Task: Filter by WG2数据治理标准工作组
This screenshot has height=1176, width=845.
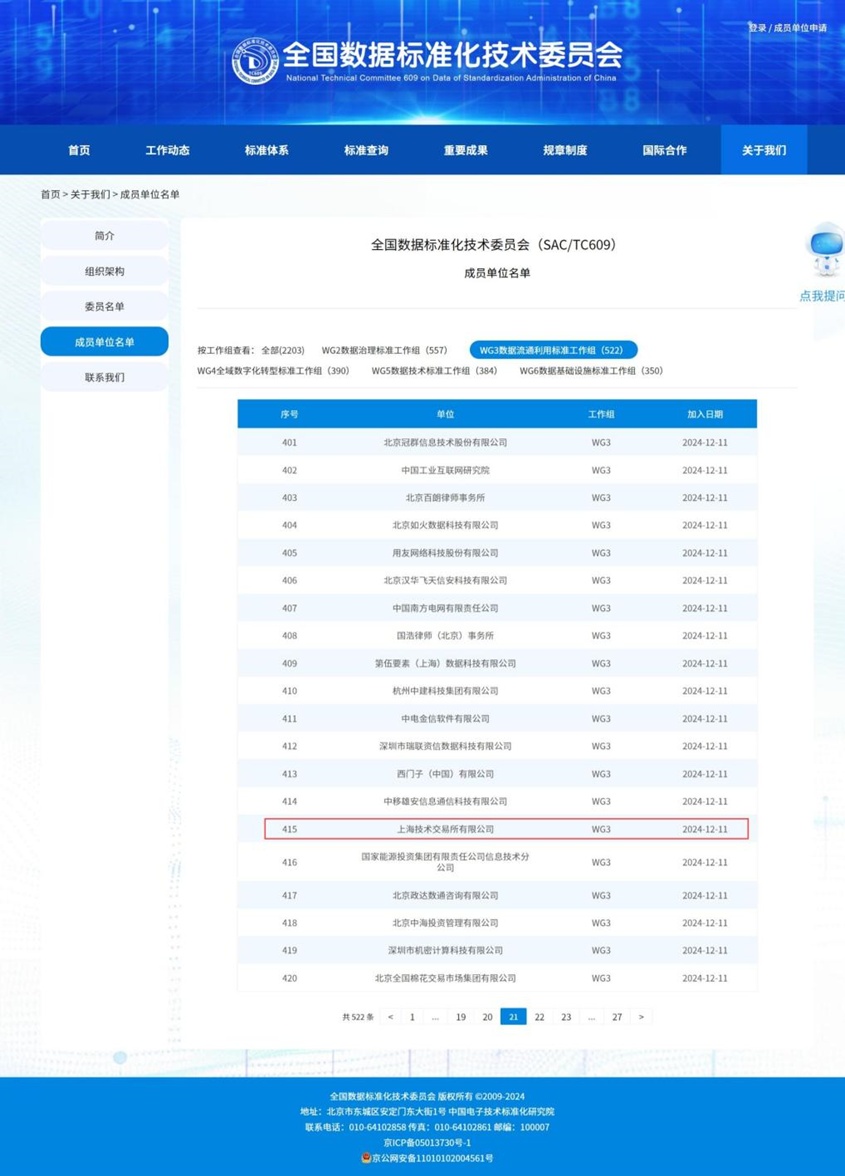Action: click(384, 351)
